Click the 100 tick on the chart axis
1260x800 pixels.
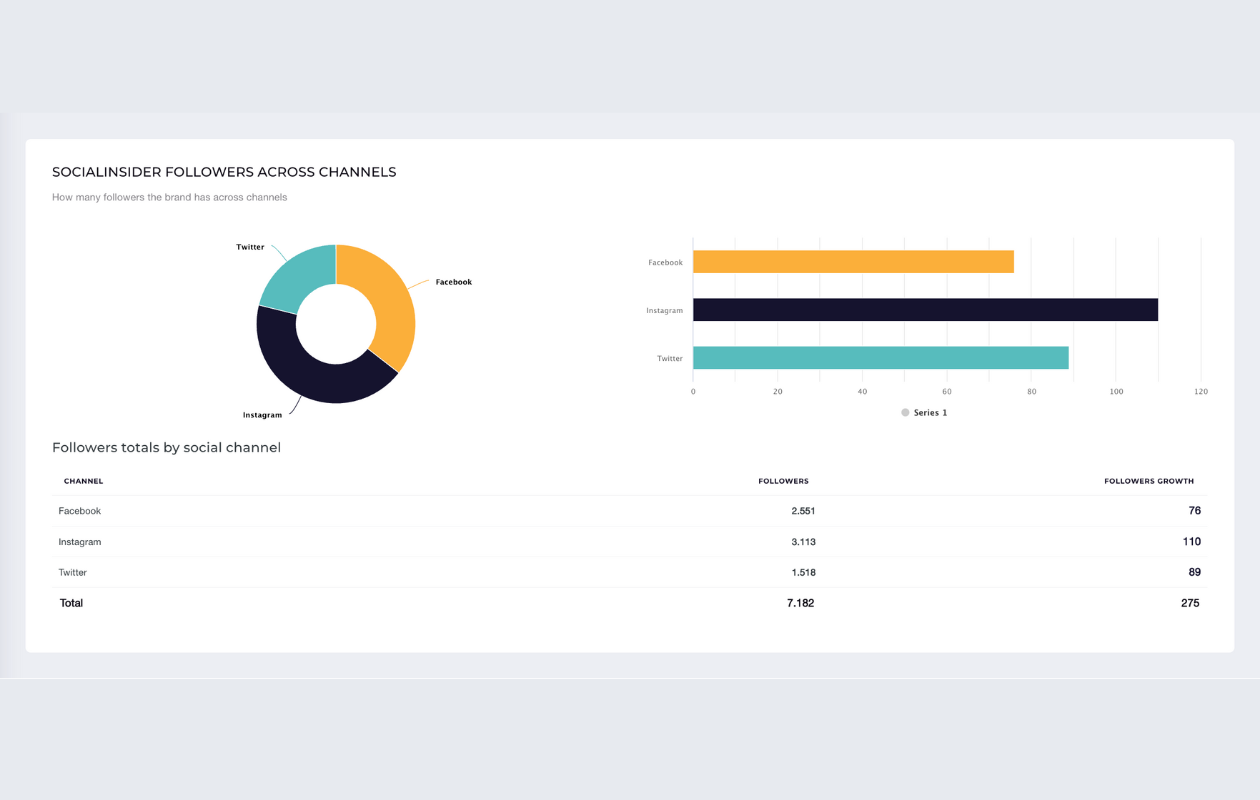tap(1116, 392)
